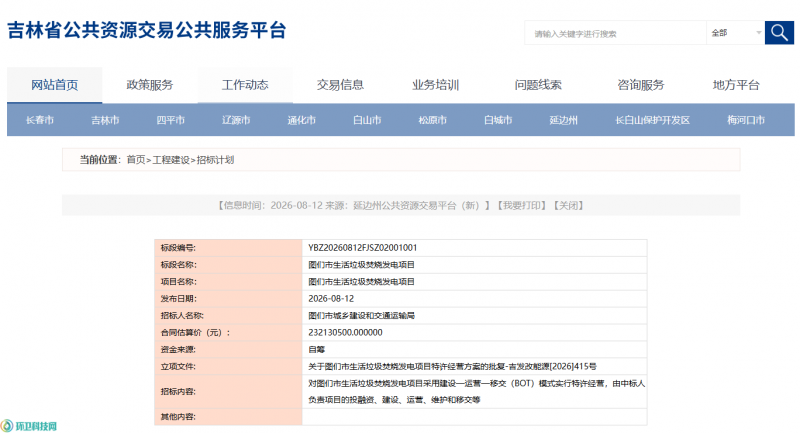Open the 全部 search category dropdown
The image size is (800, 433).
735,33
